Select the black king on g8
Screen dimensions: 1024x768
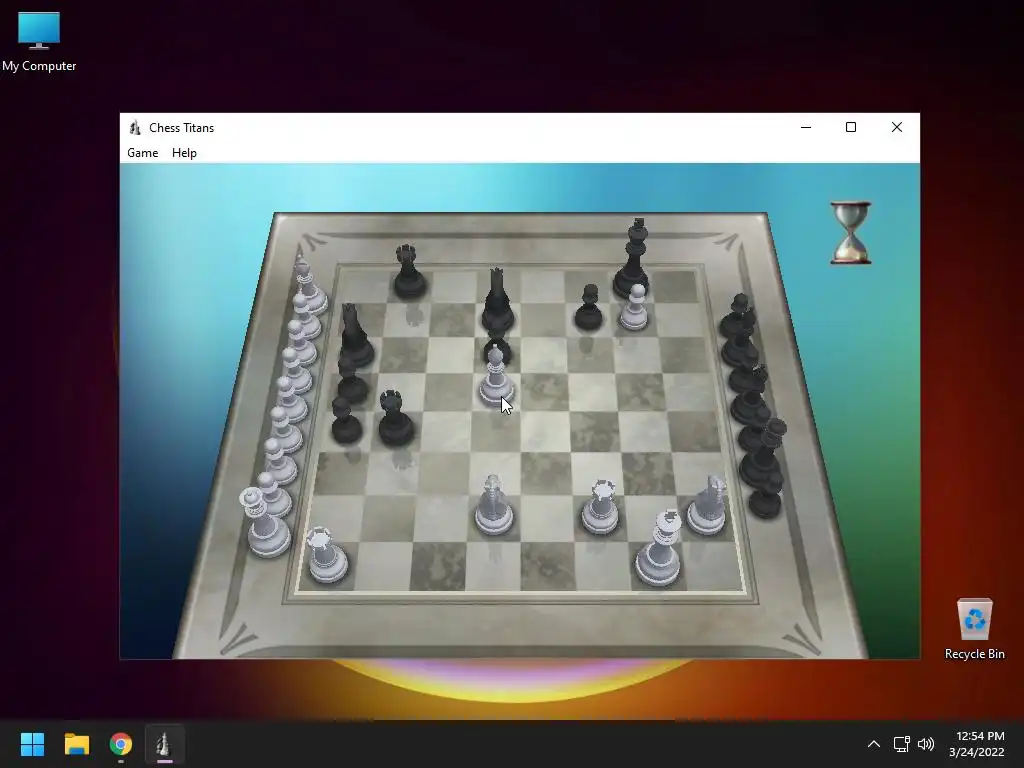(x=633, y=259)
